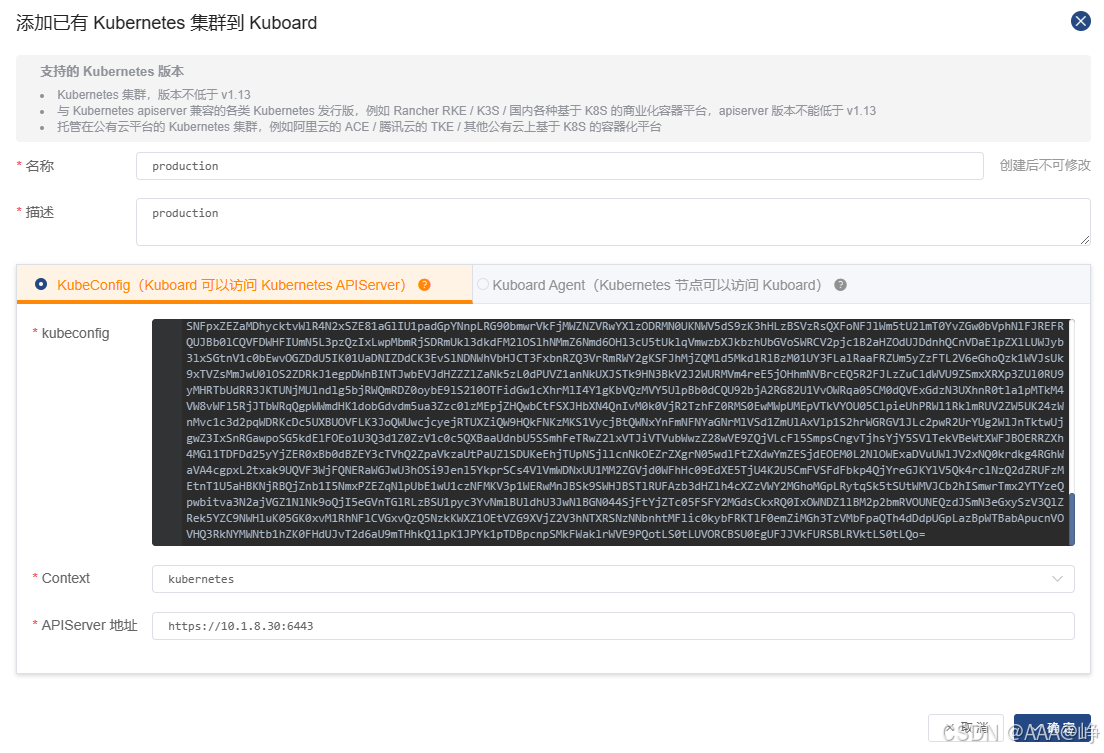Switch to the Kuboard Agent tab label
The width and height of the screenshot is (1104, 753).
click(x=657, y=285)
